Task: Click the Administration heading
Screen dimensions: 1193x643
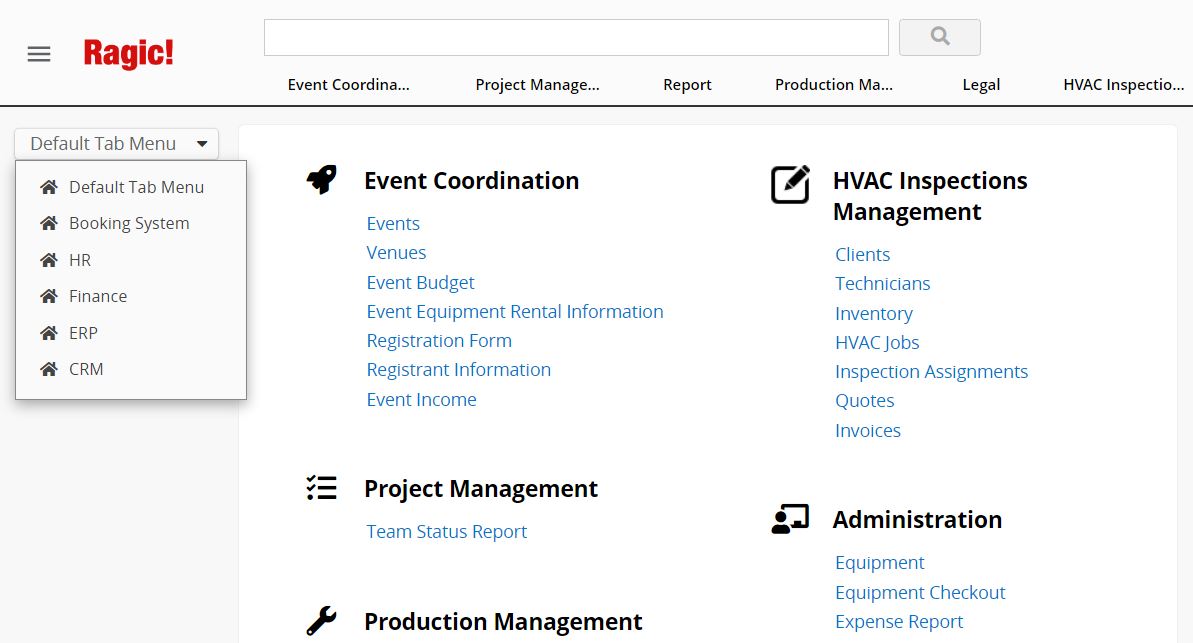Action: pyautogui.click(x=917, y=520)
